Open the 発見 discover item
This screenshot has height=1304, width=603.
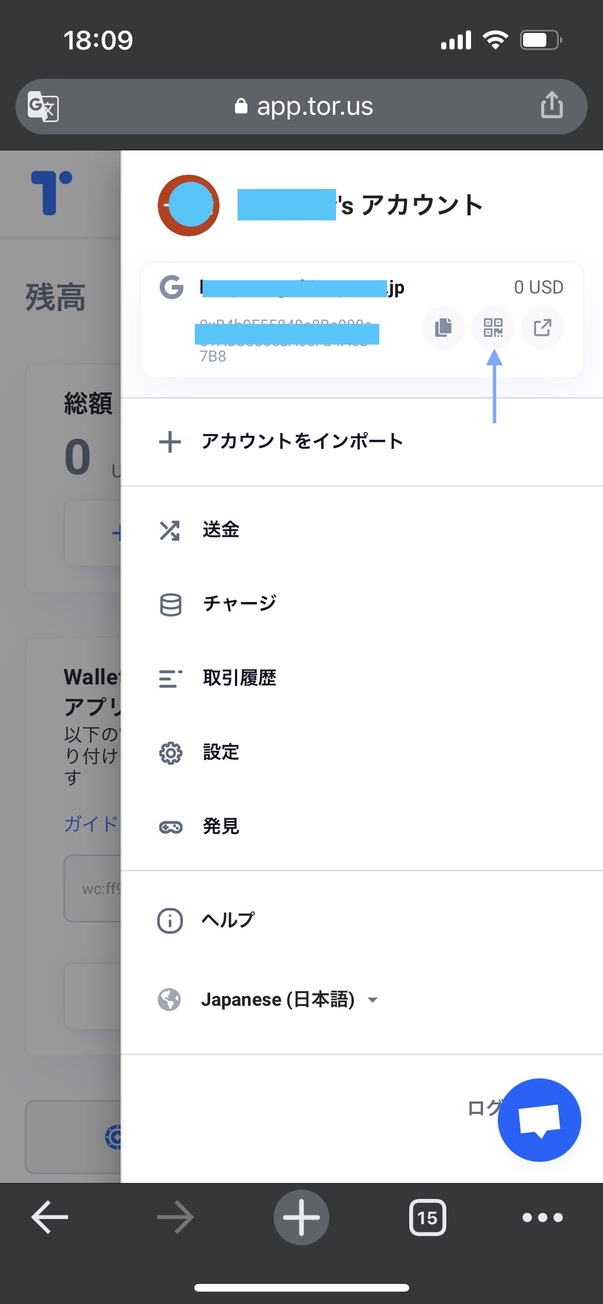pyautogui.click(x=362, y=827)
